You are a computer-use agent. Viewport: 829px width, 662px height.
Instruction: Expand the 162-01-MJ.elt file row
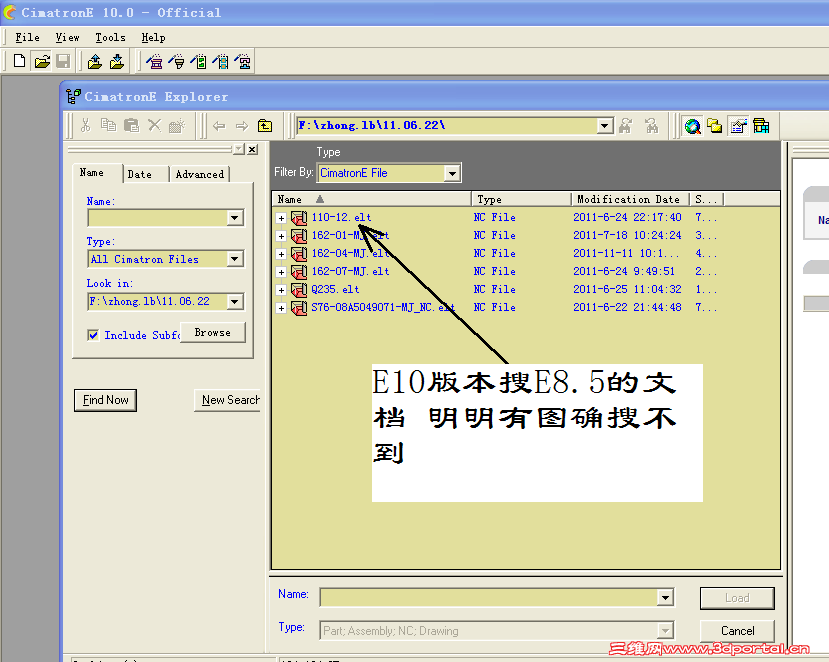281,236
